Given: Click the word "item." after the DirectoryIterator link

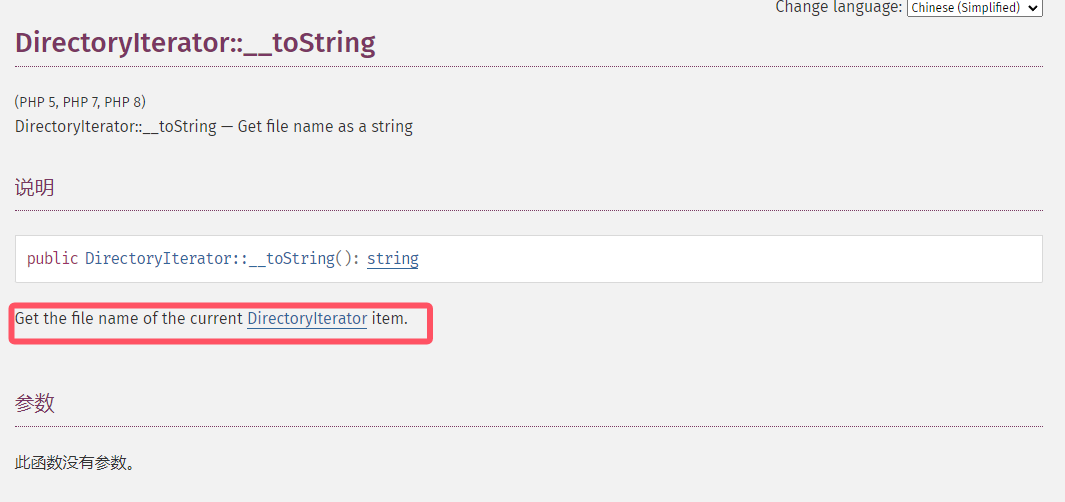Looking at the screenshot, I should 390,319.
